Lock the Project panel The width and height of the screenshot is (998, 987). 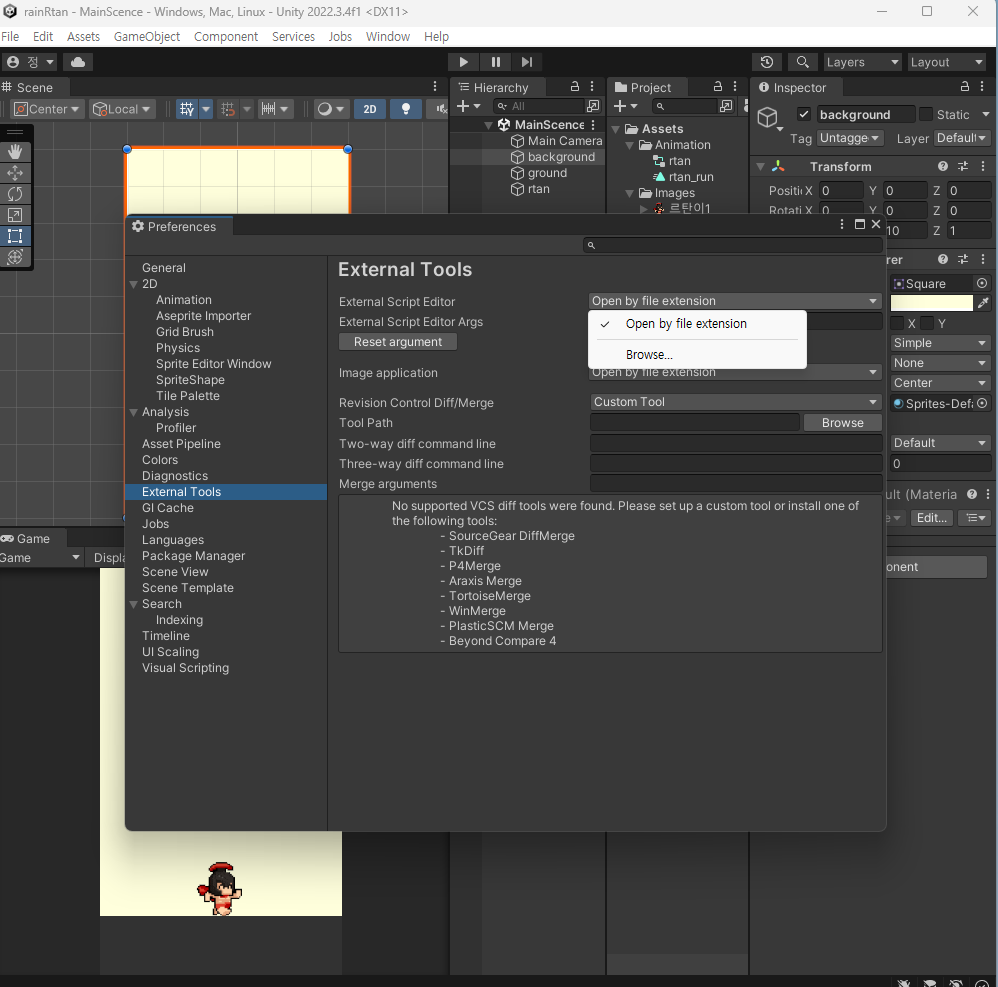(718, 86)
